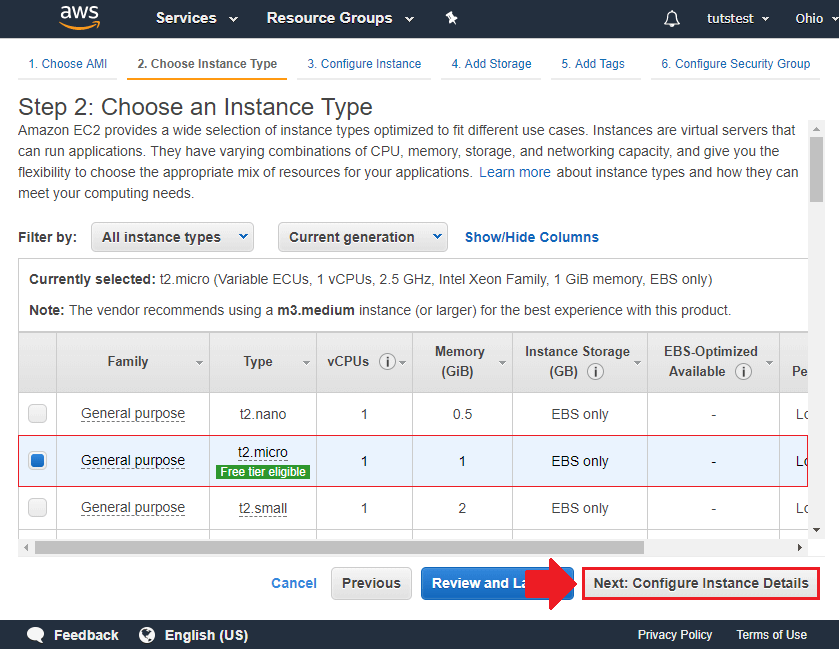Click the vertical scrollbar thumb
Image resolution: width=839 pixels, height=649 pixels.
click(816, 169)
